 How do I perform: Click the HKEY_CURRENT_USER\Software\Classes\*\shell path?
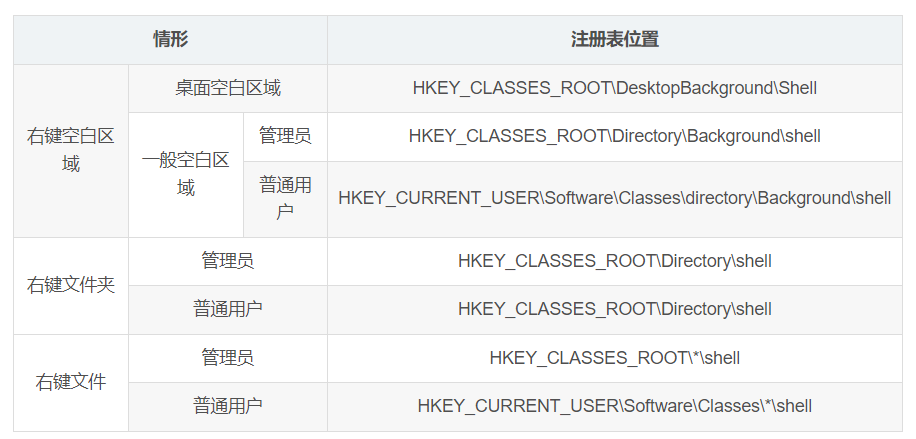tap(614, 406)
